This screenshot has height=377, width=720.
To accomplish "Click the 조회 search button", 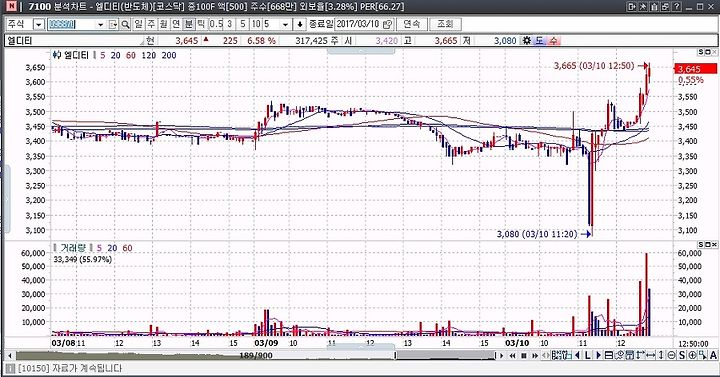I will point(445,24).
